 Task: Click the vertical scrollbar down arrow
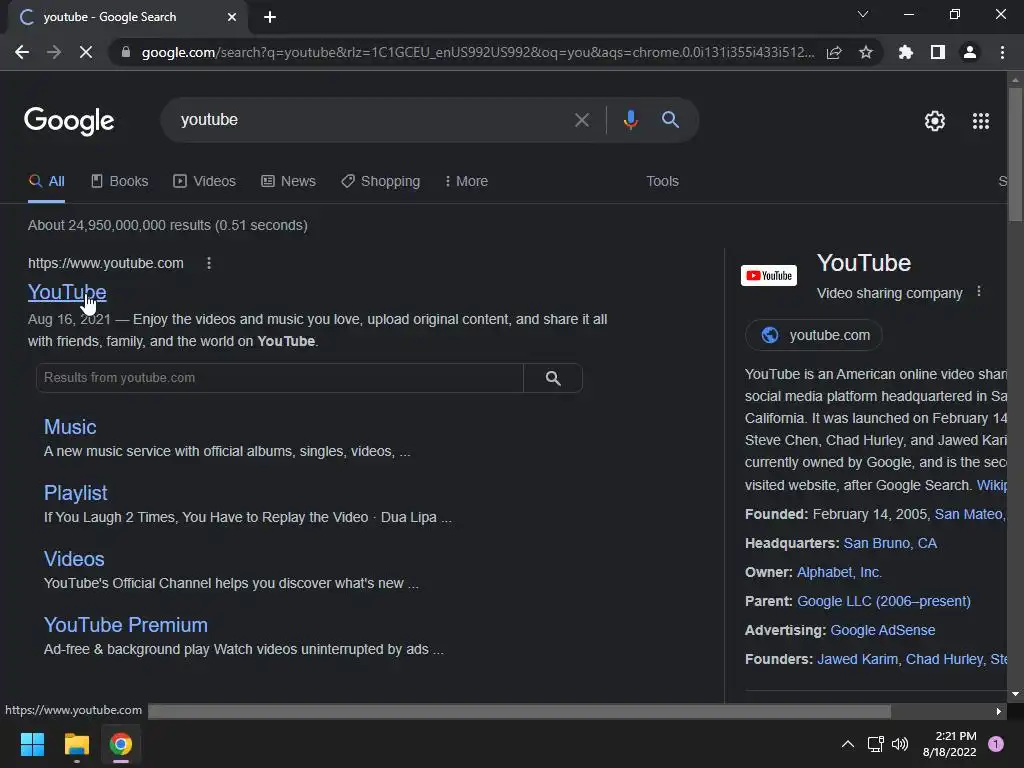pyautogui.click(x=1015, y=694)
